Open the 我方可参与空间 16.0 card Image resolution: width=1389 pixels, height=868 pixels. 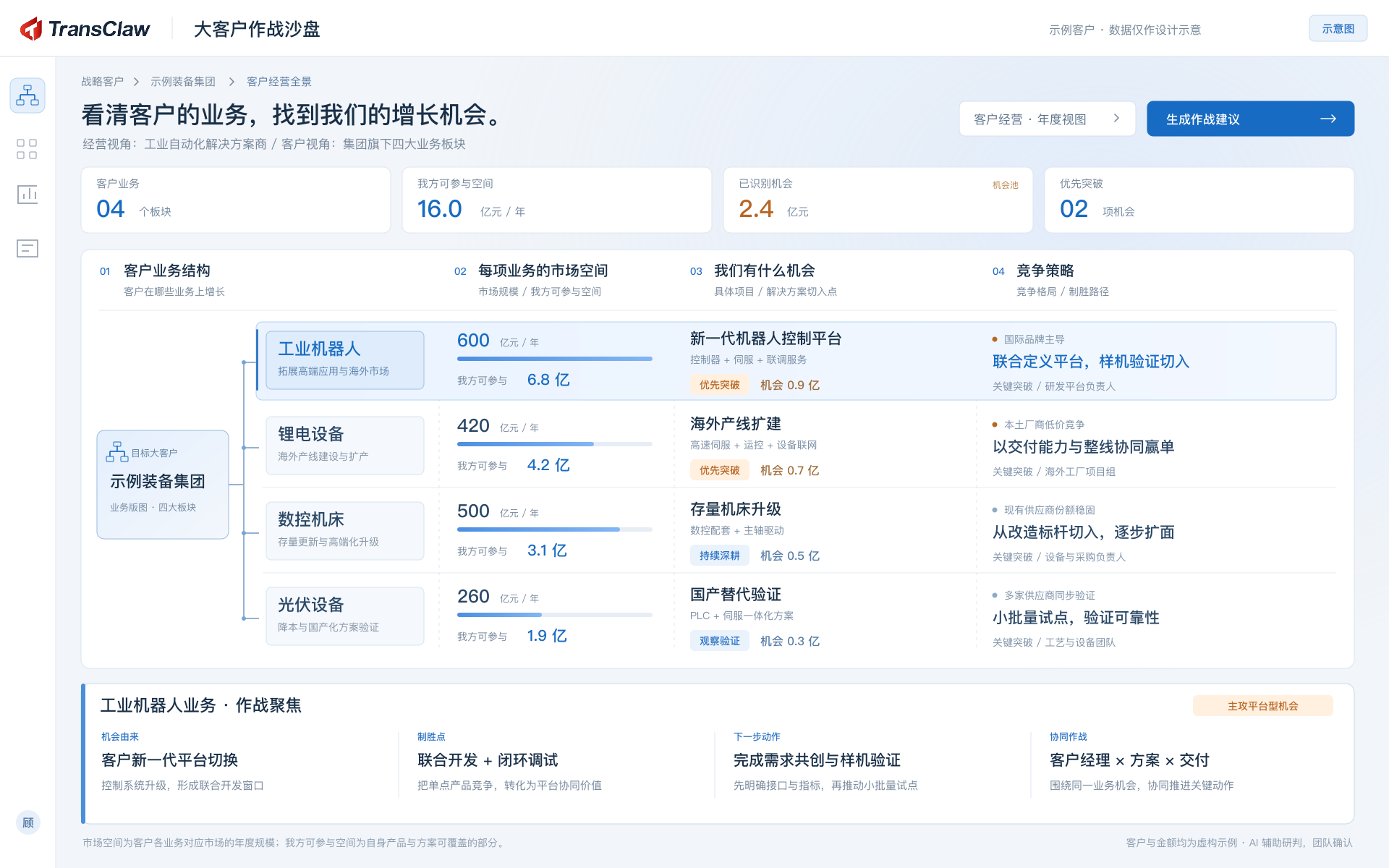(557, 200)
